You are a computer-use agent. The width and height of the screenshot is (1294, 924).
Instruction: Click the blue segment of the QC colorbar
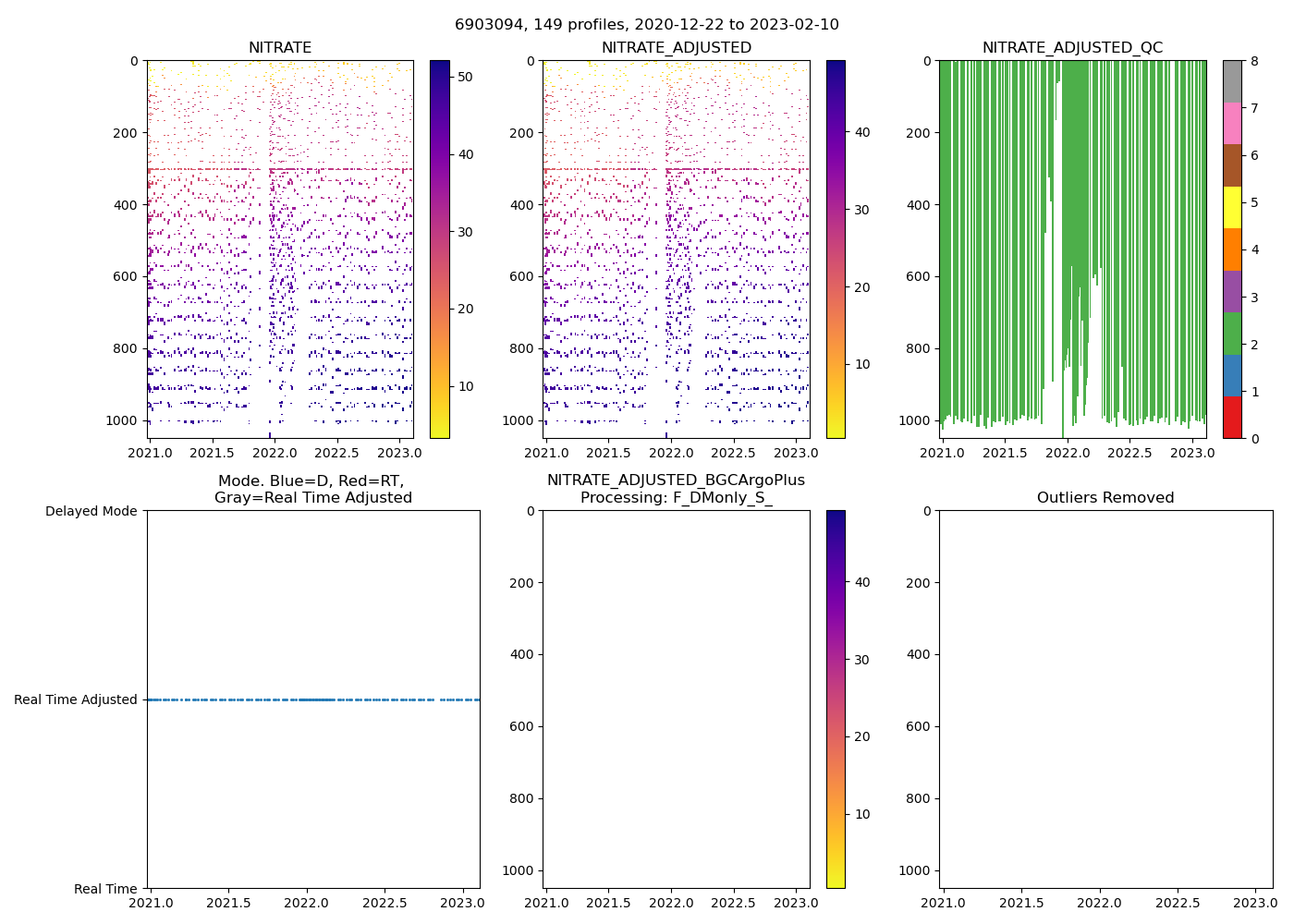(1232, 376)
